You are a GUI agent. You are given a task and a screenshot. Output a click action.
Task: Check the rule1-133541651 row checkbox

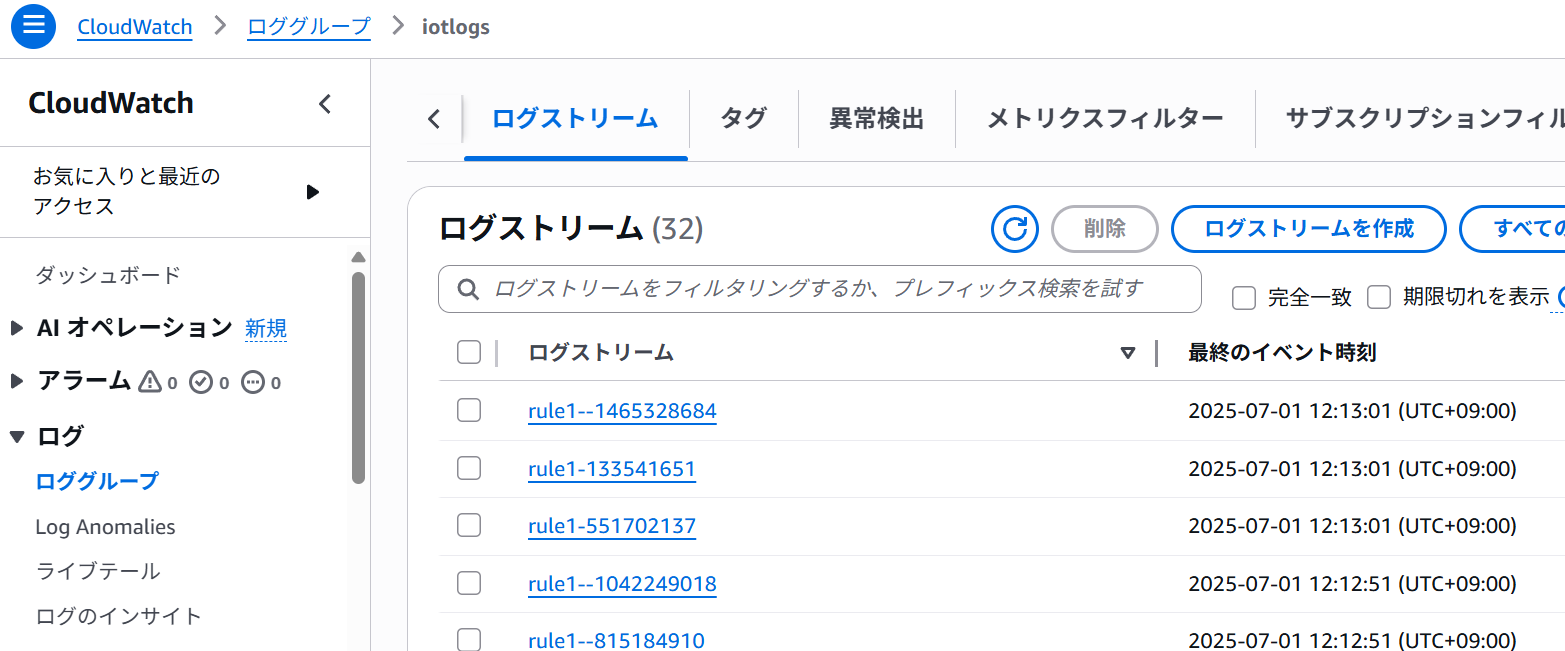469,468
